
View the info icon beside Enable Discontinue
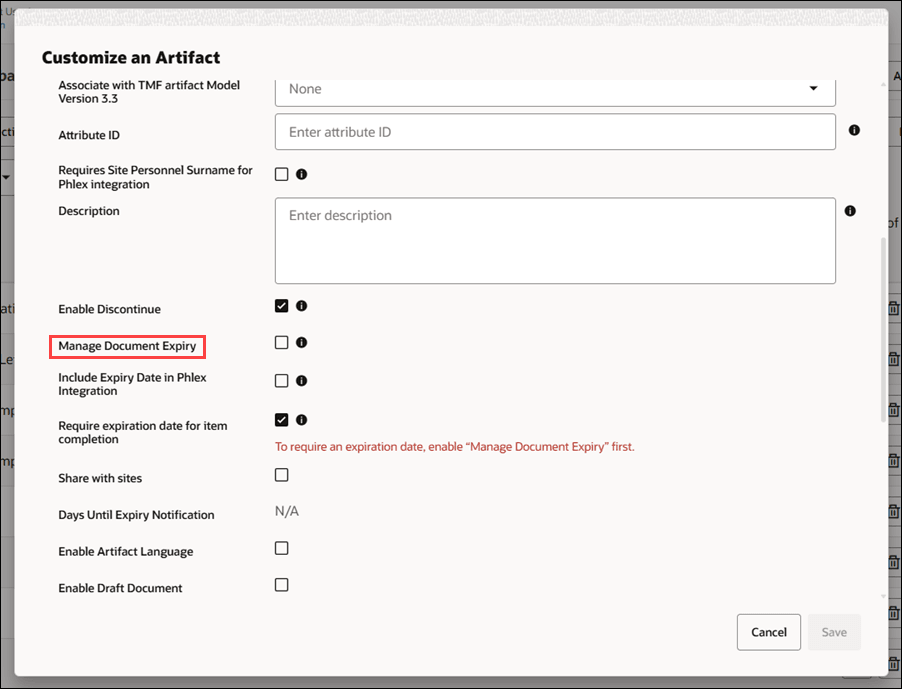301,305
